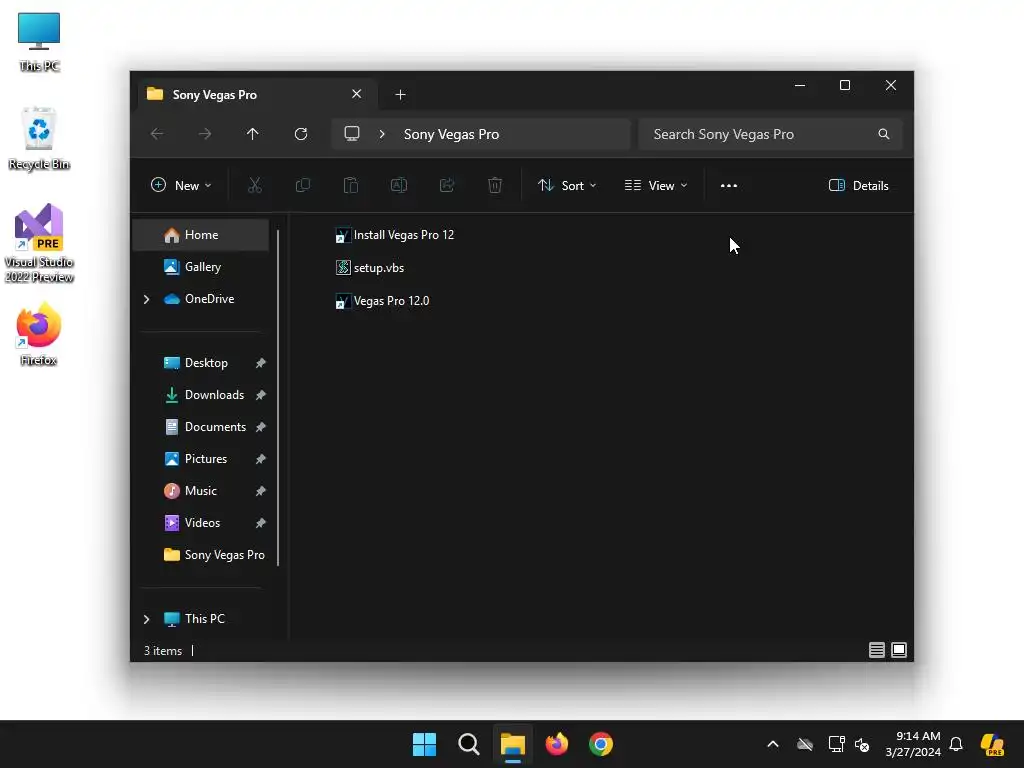This screenshot has width=1024, height=768.
Task: Launch Visual Studio 2022 Preview desktop shortcut
Action: [39, 243]
